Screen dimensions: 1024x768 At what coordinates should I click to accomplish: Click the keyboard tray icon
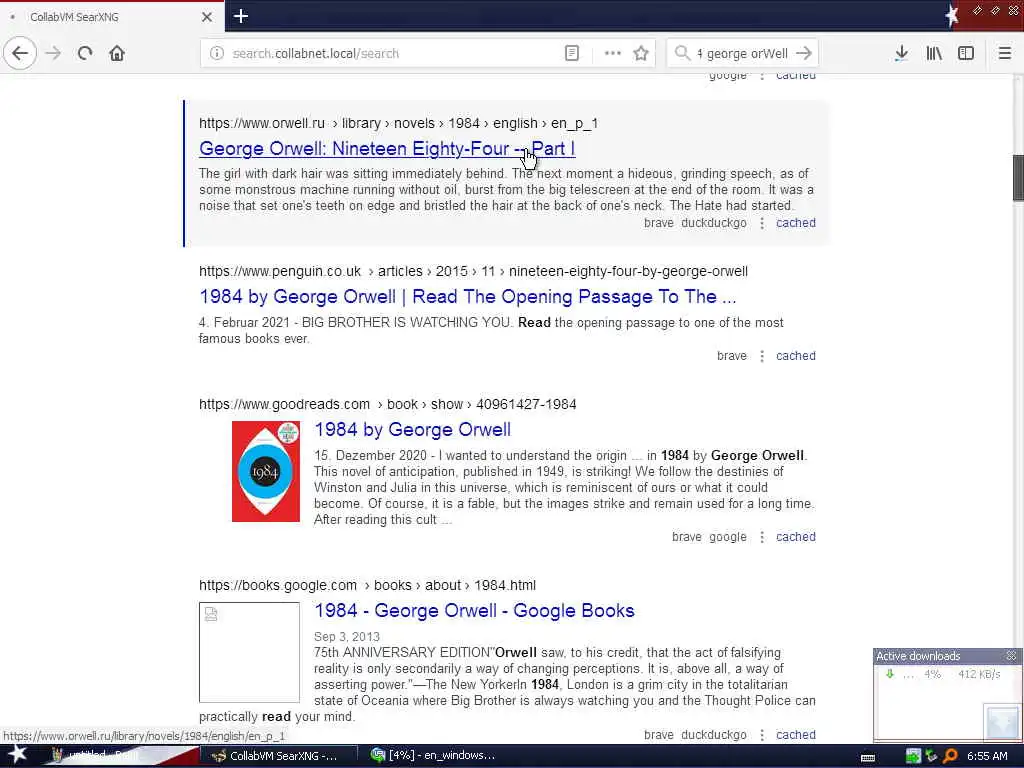(868, 757)
